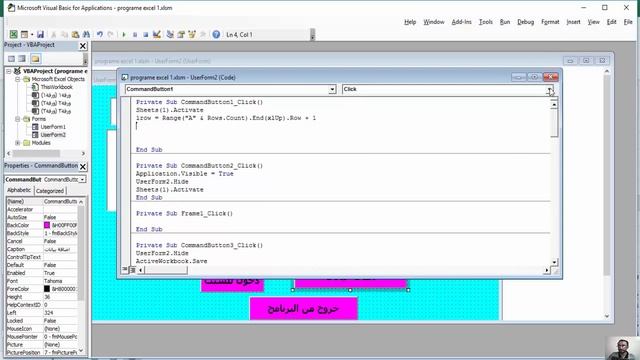
Task: Select UserForm1 in the project tree
Action: (53, 127)
